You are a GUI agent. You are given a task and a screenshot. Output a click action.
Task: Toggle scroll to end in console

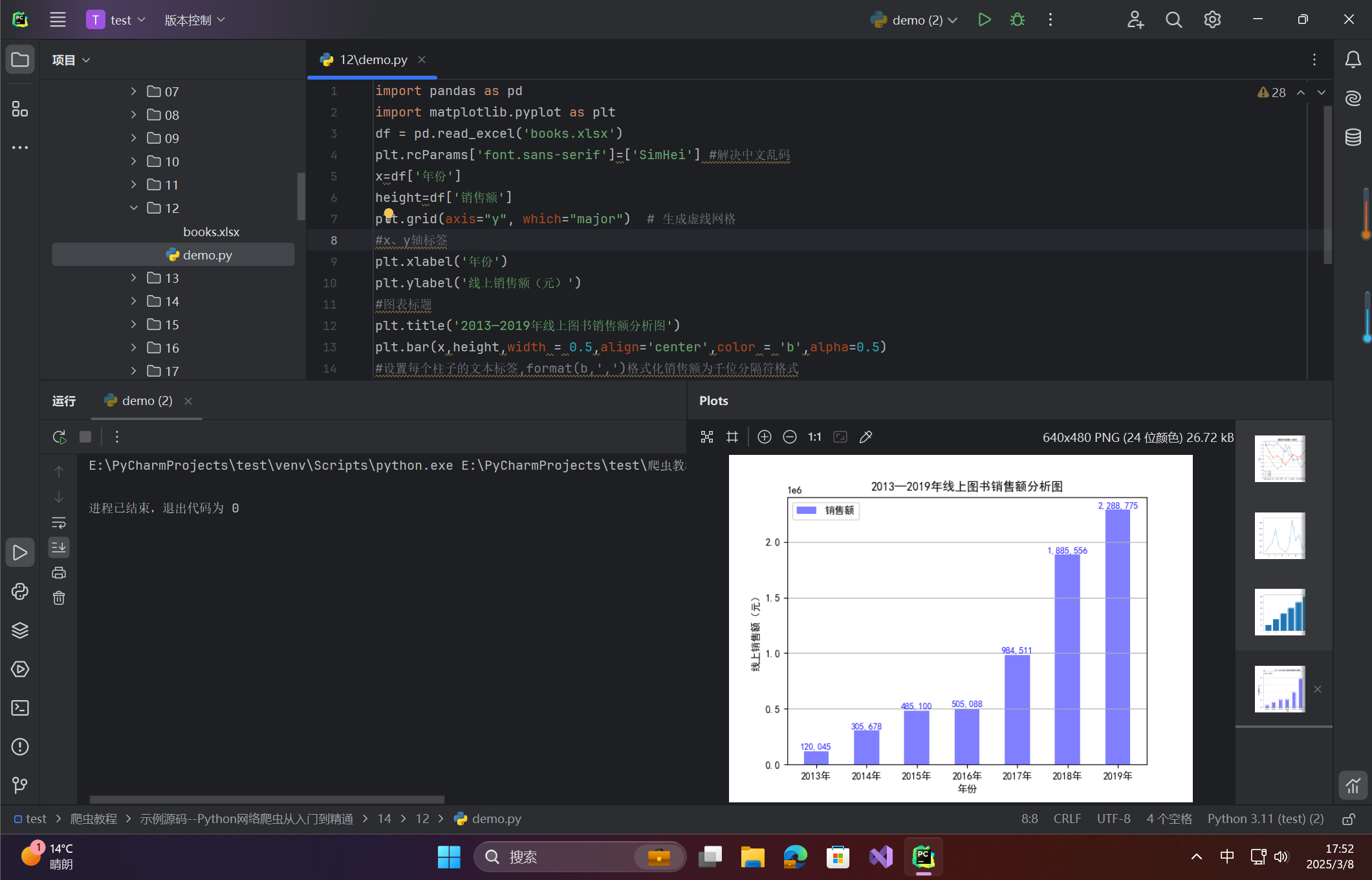click(x=59, y=547)
